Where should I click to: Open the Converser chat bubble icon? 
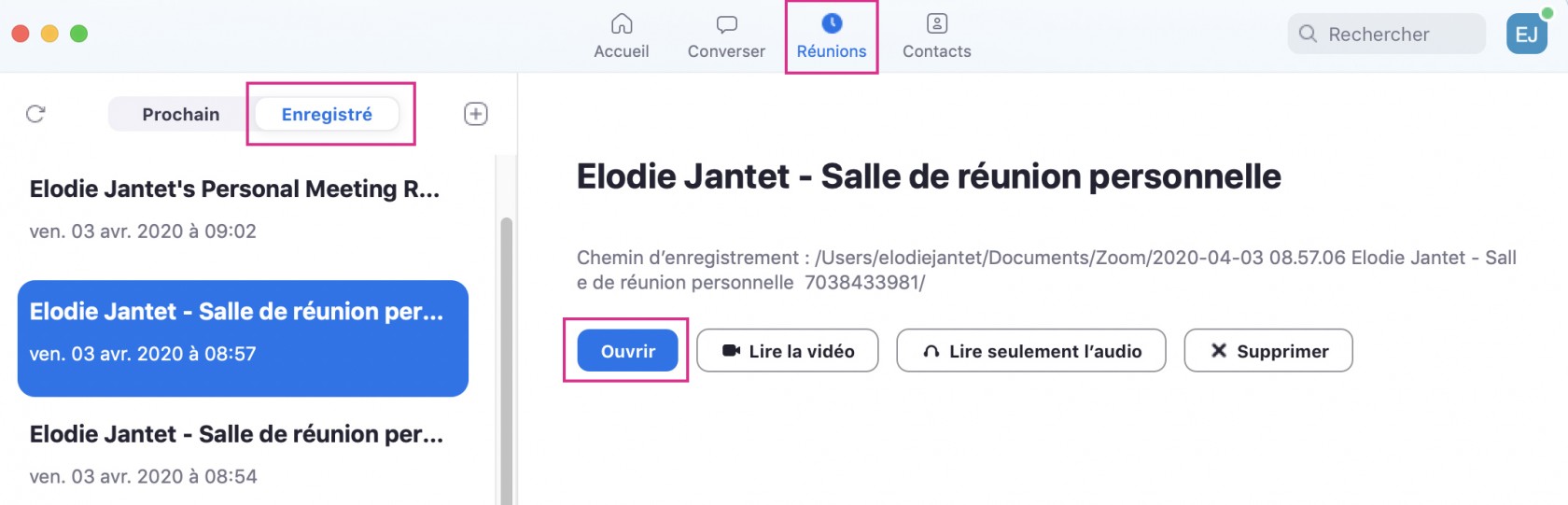click(726, 24)
